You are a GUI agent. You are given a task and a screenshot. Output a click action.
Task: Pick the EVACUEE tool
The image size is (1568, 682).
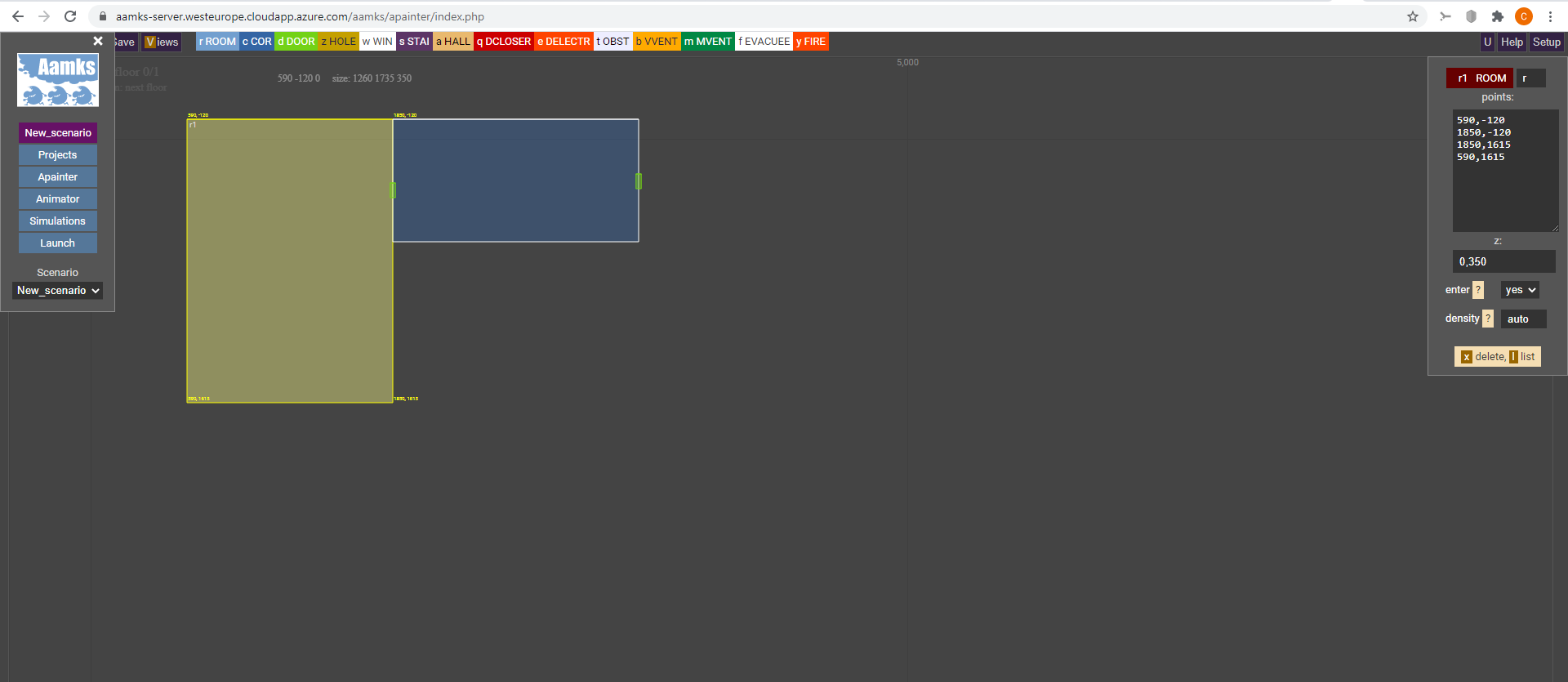click(764, 42)
